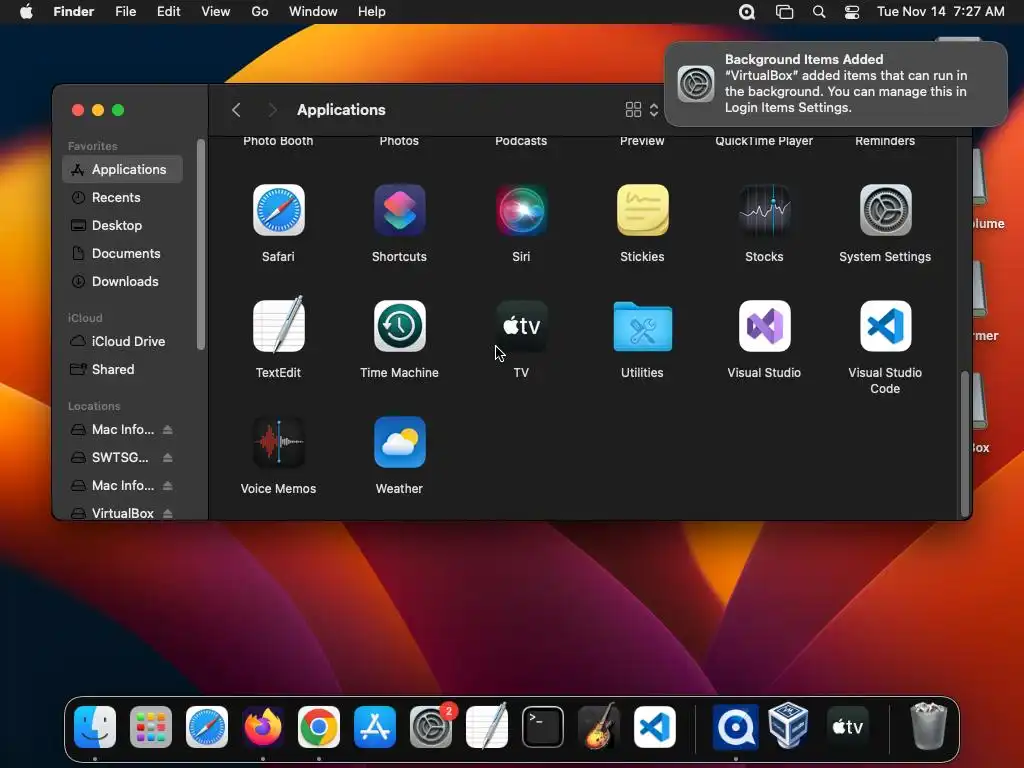Image resolution: width=1024 pixels, height=768 pixels.
Task: Click the date and time in menu bar
Action: coord(940,12)
